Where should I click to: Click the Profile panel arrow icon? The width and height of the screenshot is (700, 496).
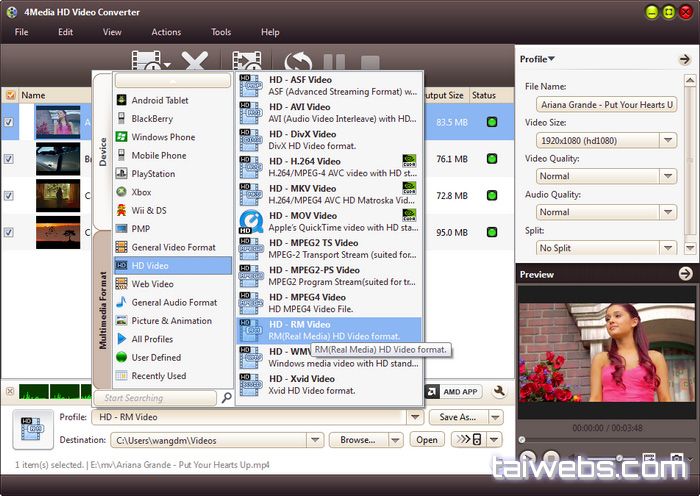click(684, 60)
